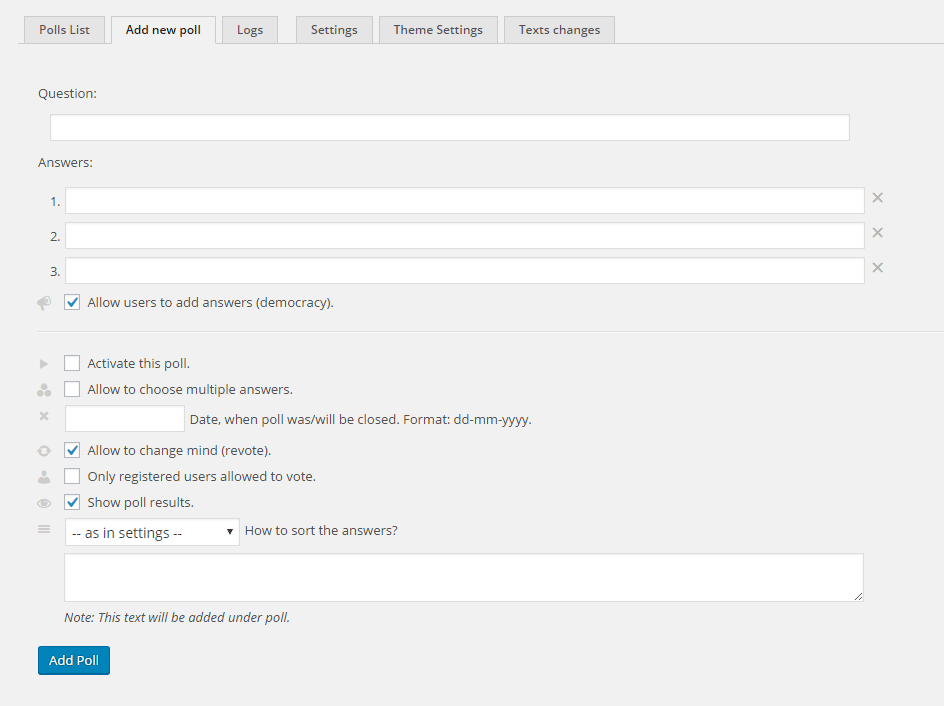944x706 pixels.
Task: Go to the Settings tab
Action: tap(334, 29)
